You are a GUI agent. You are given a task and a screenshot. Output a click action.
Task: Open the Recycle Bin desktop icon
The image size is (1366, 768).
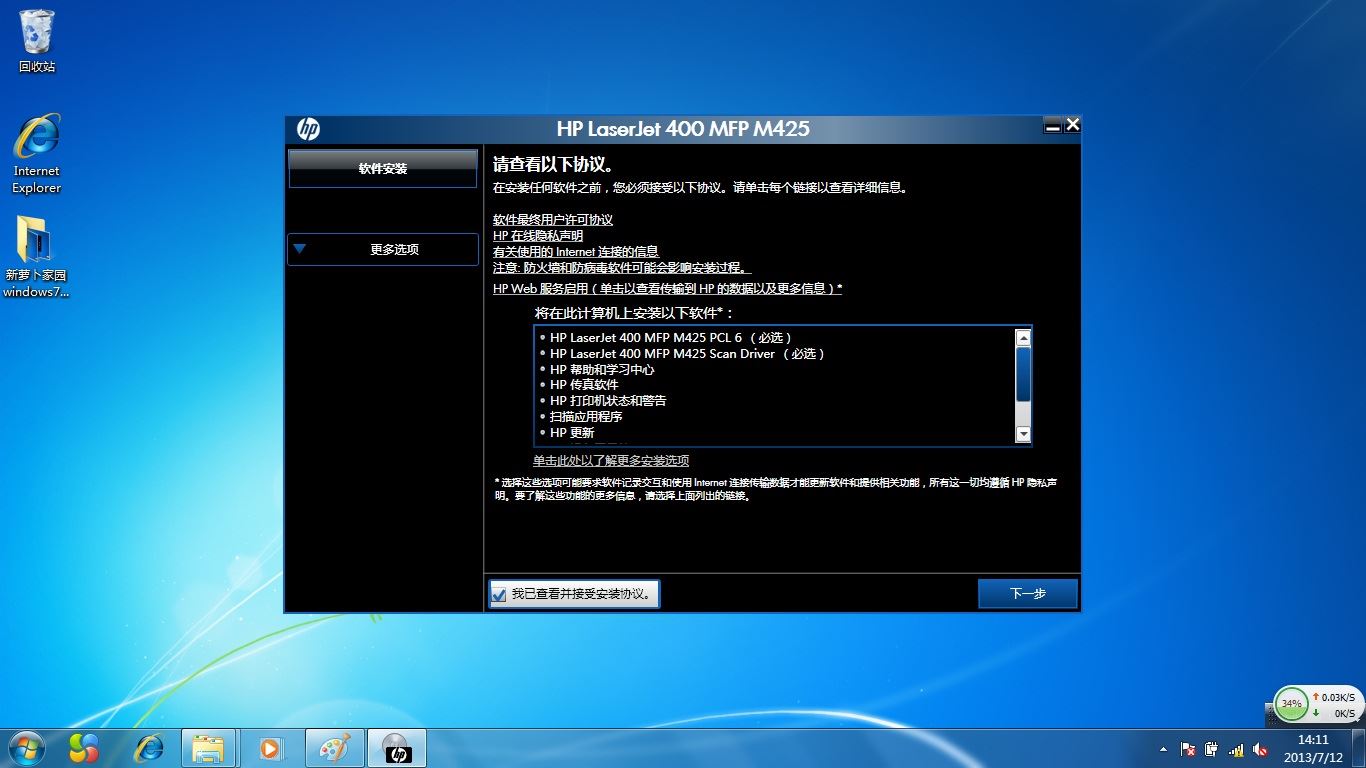pyautogui.click(x=37, y=41)
